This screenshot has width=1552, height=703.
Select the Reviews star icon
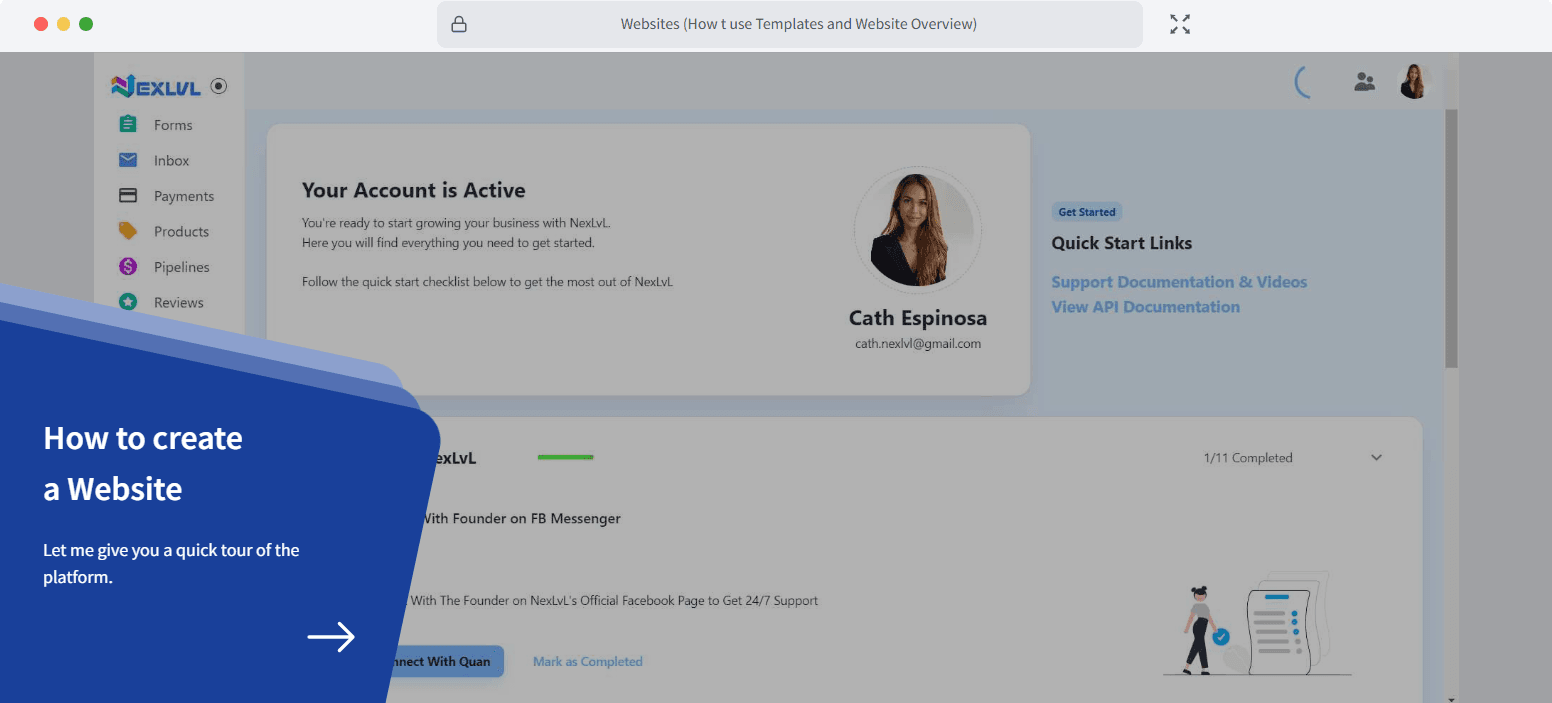(128, 301)
